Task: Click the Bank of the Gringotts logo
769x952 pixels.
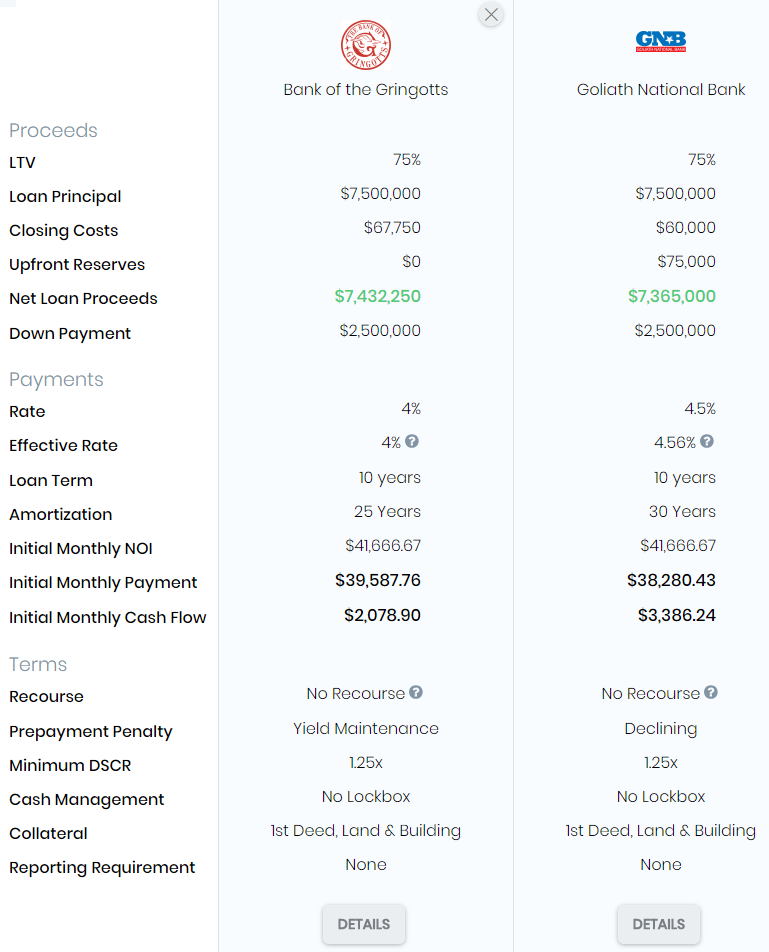Action: (366, 45)
